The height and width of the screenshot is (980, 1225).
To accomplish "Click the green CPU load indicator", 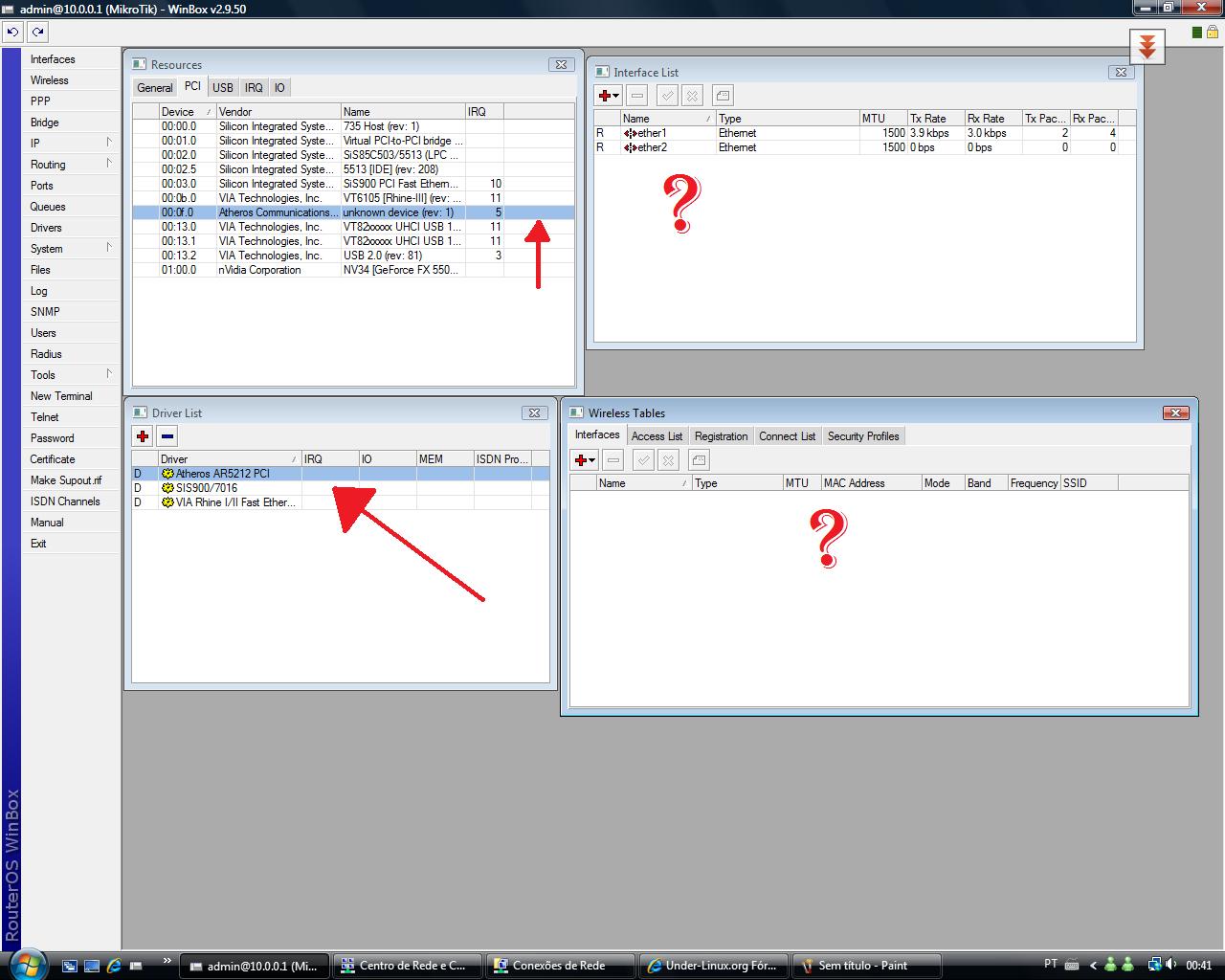I will (1197, 33).
